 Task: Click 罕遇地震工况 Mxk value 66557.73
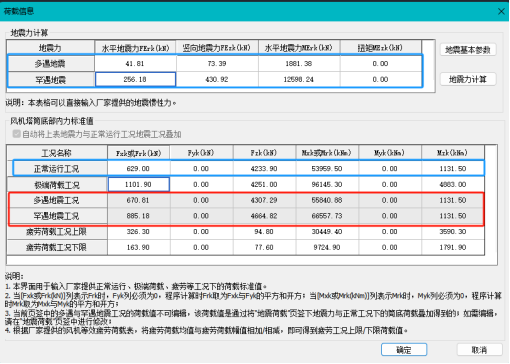pos(327,216)
